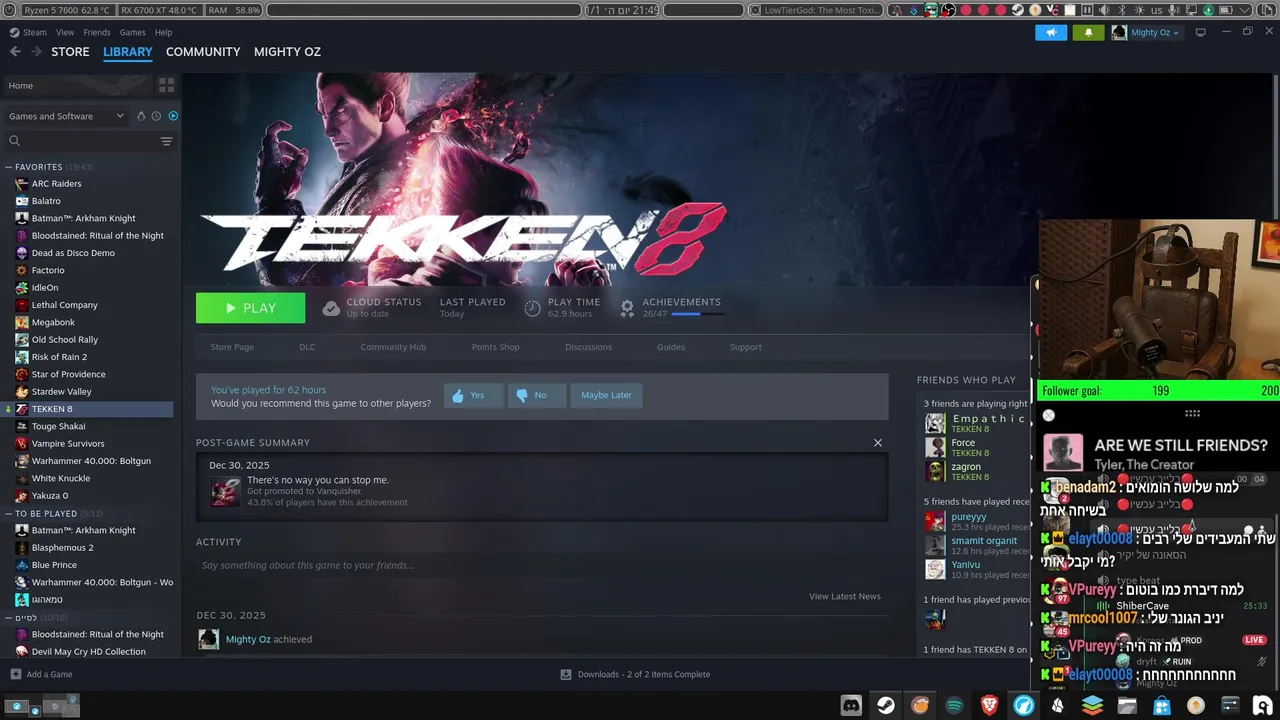Viewport: 1280px width, 720px height.
Task: Open the Big Picture mode monitor icon
Action: (x=1200, y=32)
